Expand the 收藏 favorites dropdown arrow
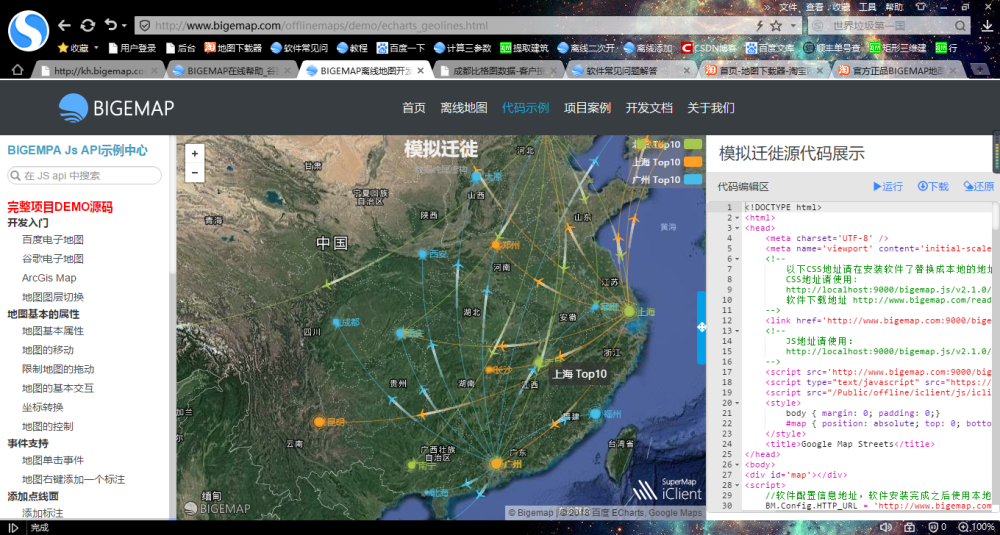 coord(96,48)
